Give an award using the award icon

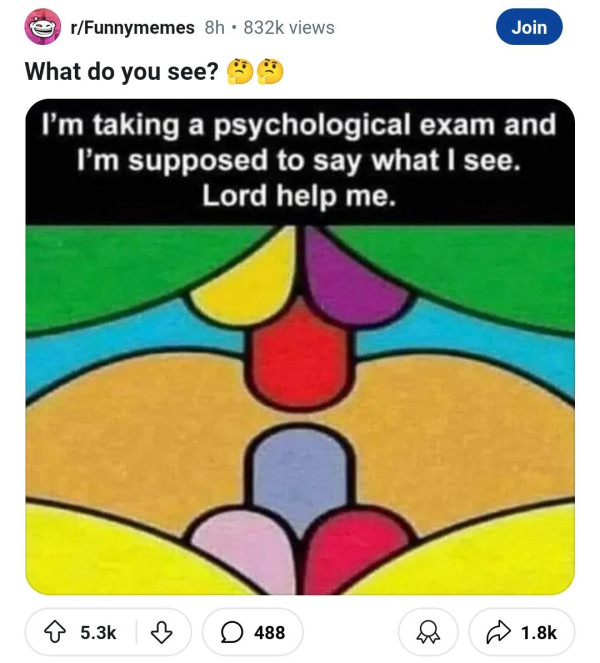tap(428, 632)
